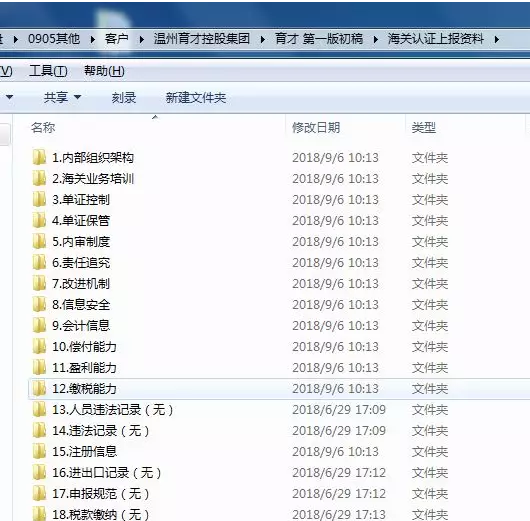Open the 1.内部组织架构 folder icon

[40, 158]
